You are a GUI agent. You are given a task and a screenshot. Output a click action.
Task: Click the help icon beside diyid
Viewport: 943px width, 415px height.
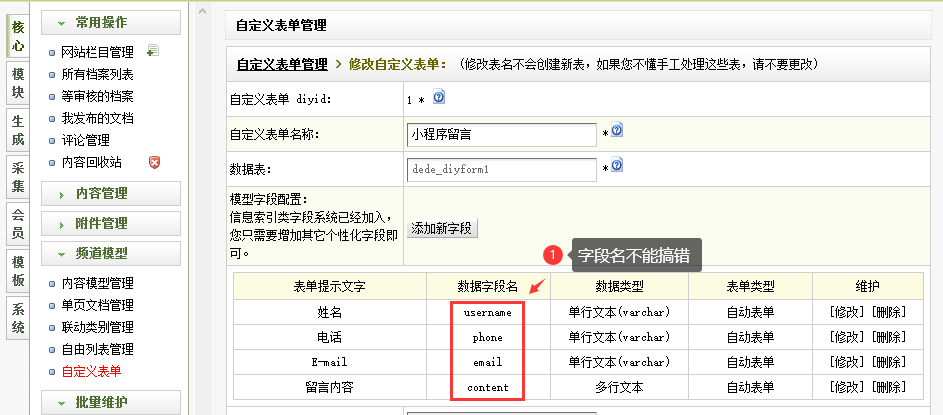point(439,98)
